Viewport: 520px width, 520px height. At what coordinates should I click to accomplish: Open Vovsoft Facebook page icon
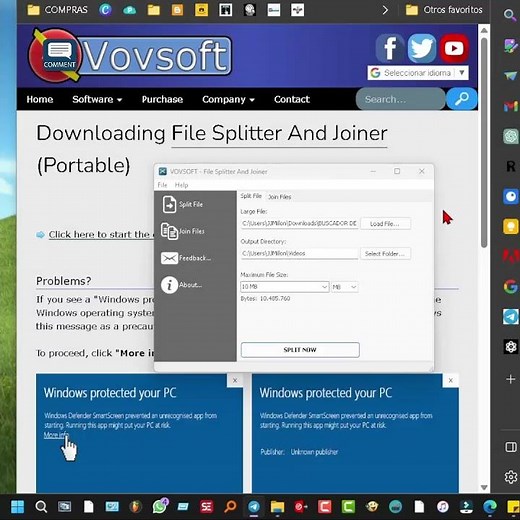coord(390,48)
